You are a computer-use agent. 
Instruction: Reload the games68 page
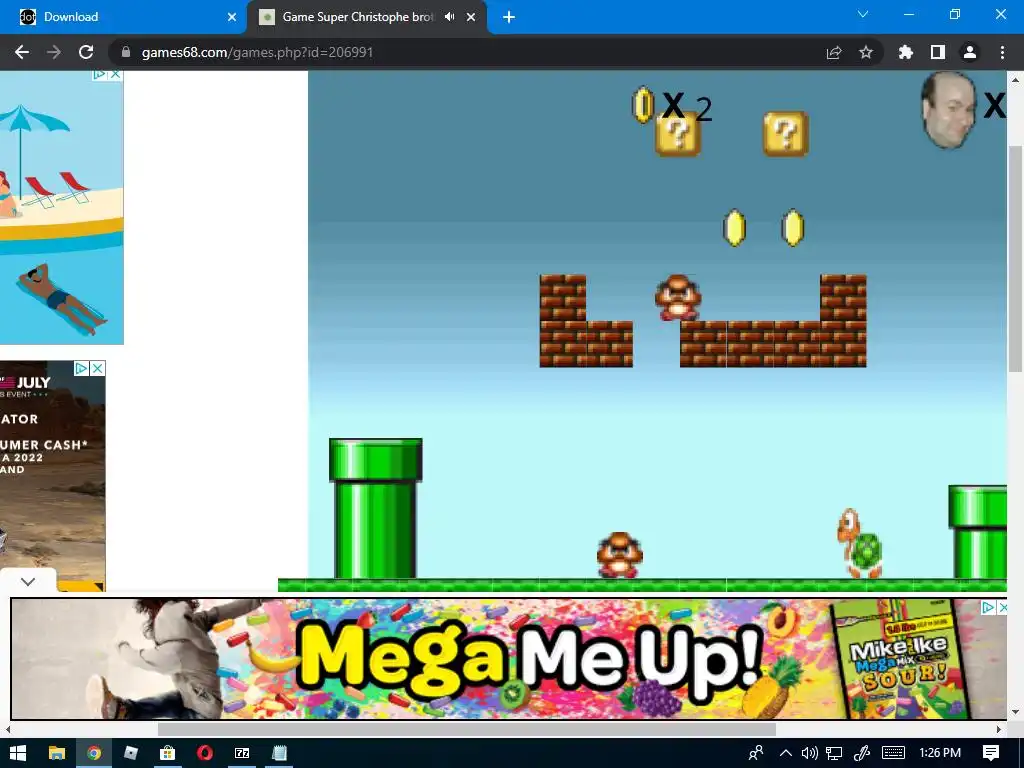[86, 52]
